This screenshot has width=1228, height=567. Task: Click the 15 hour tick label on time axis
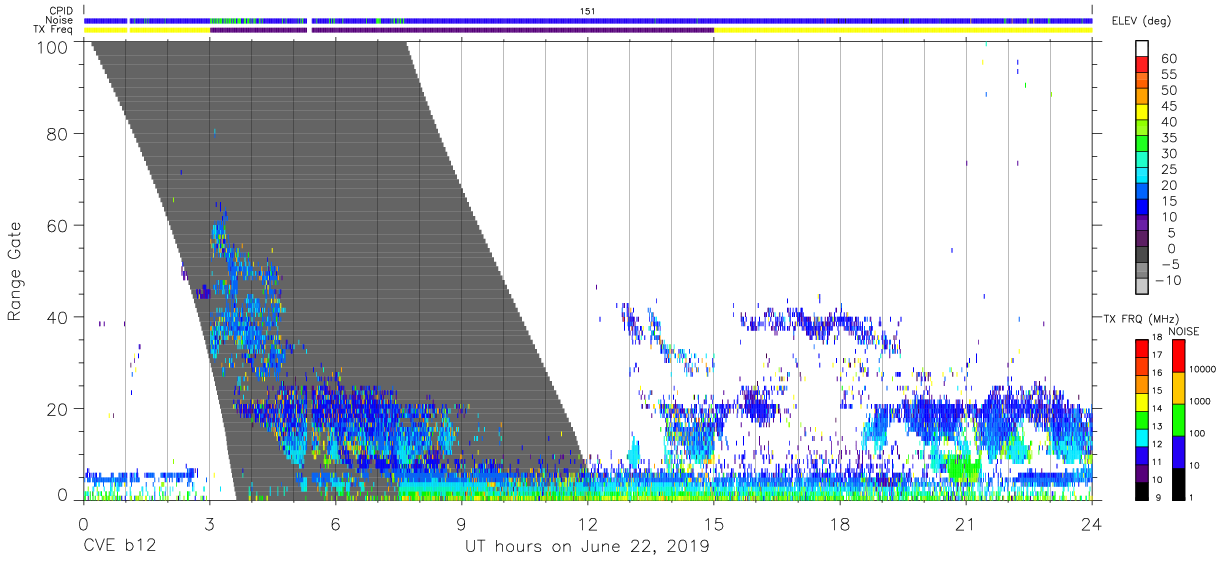coord(714,524)
